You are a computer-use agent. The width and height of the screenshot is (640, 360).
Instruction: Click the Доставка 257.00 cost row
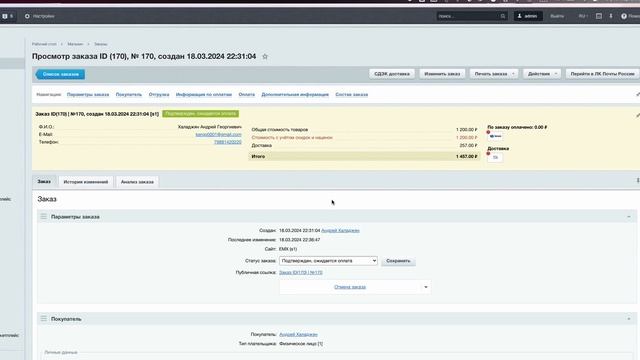[364, 145]
